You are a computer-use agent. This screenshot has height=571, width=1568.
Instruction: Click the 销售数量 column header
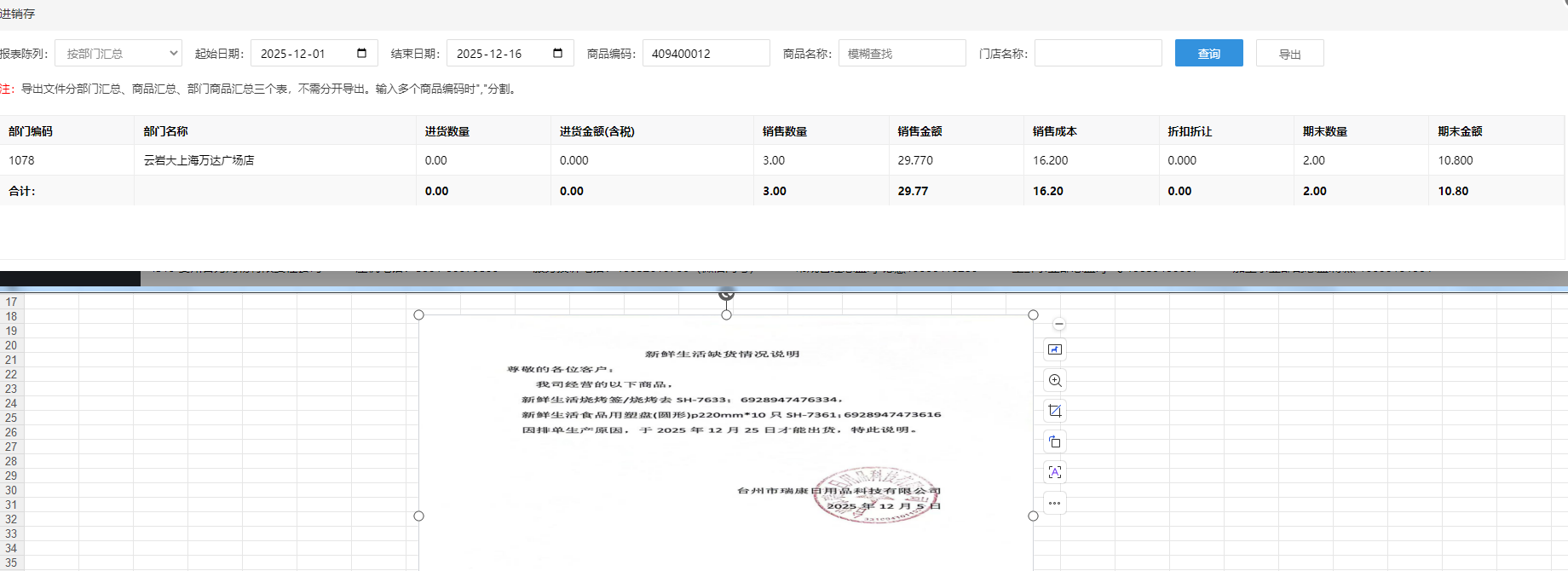pos(785,131)
